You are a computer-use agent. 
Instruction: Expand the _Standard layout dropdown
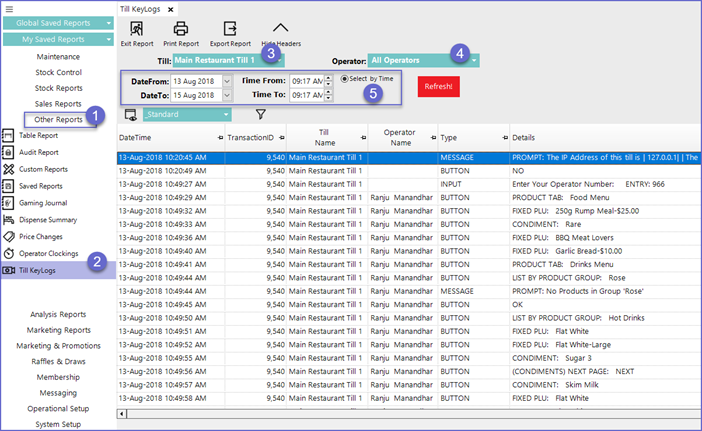[x=227, y=114]
